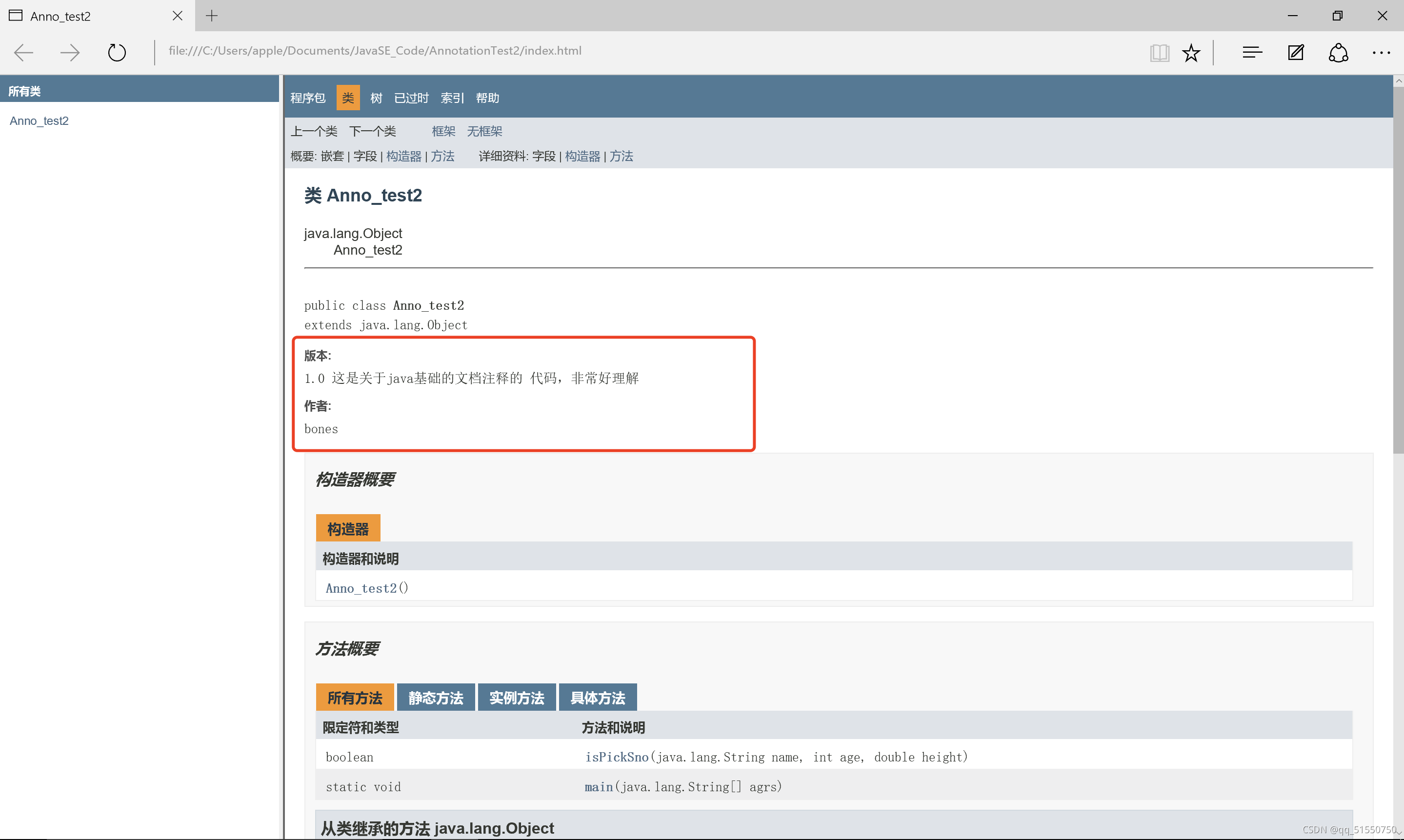
Task: Switch to the 实例方法 tab
Action: tap(516, 698)
